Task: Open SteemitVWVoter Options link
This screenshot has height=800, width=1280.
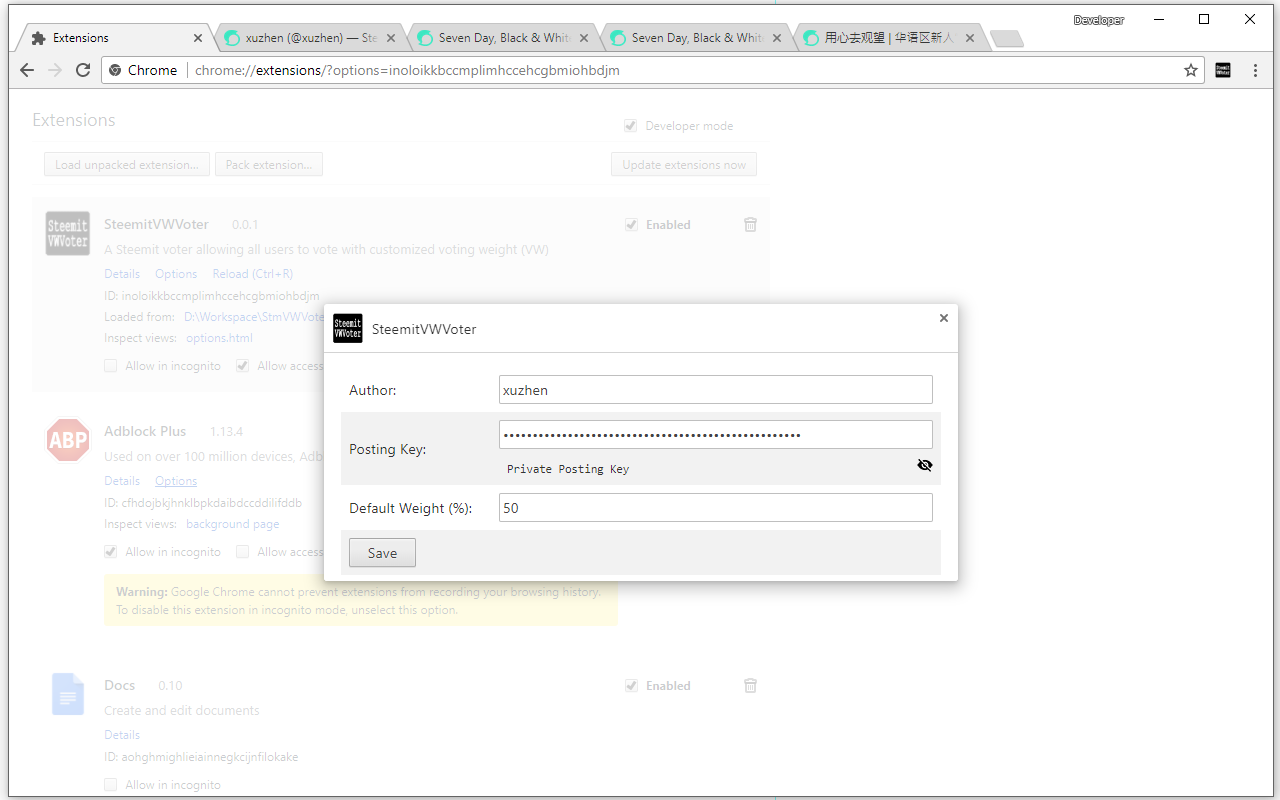Action: pos(176,274)
